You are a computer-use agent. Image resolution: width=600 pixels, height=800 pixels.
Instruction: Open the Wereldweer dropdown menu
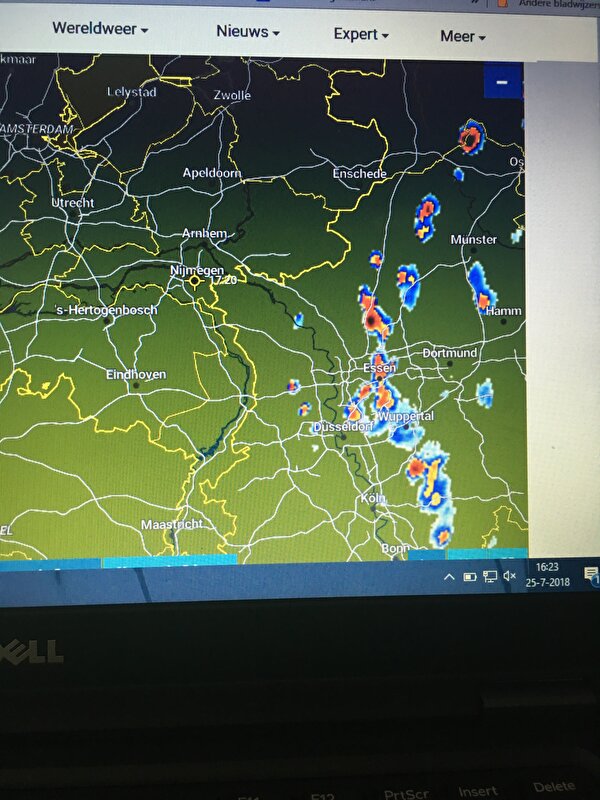coord(100,29)
